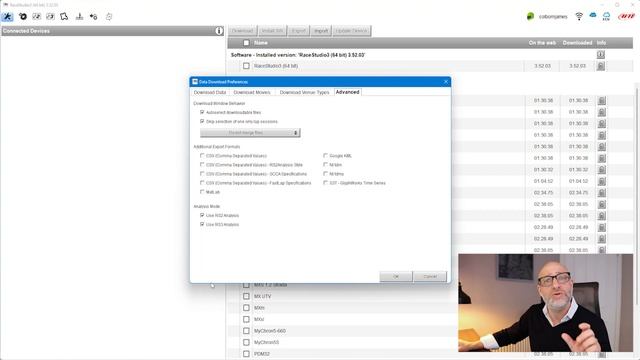Click the red AiM logo

tap(626, 16)
